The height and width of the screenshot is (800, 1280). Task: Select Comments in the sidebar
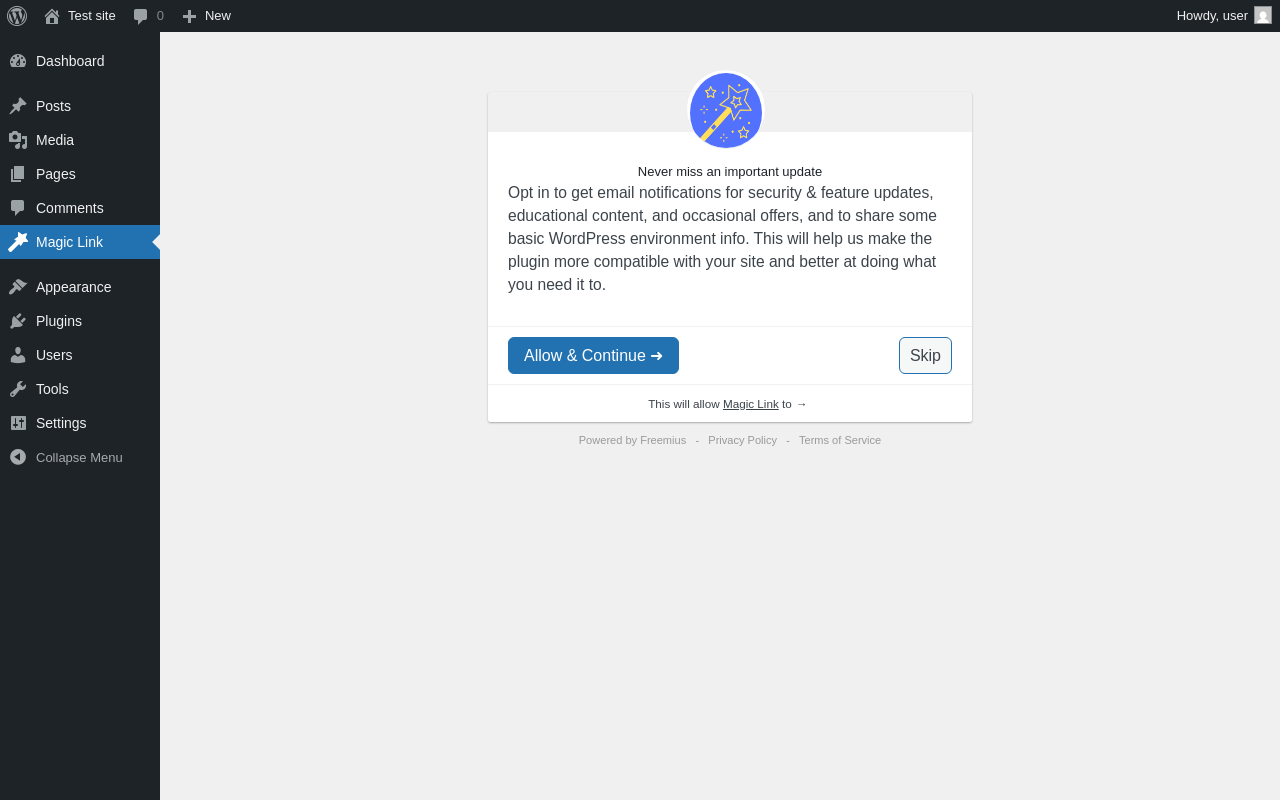click(x=80, y=208)
